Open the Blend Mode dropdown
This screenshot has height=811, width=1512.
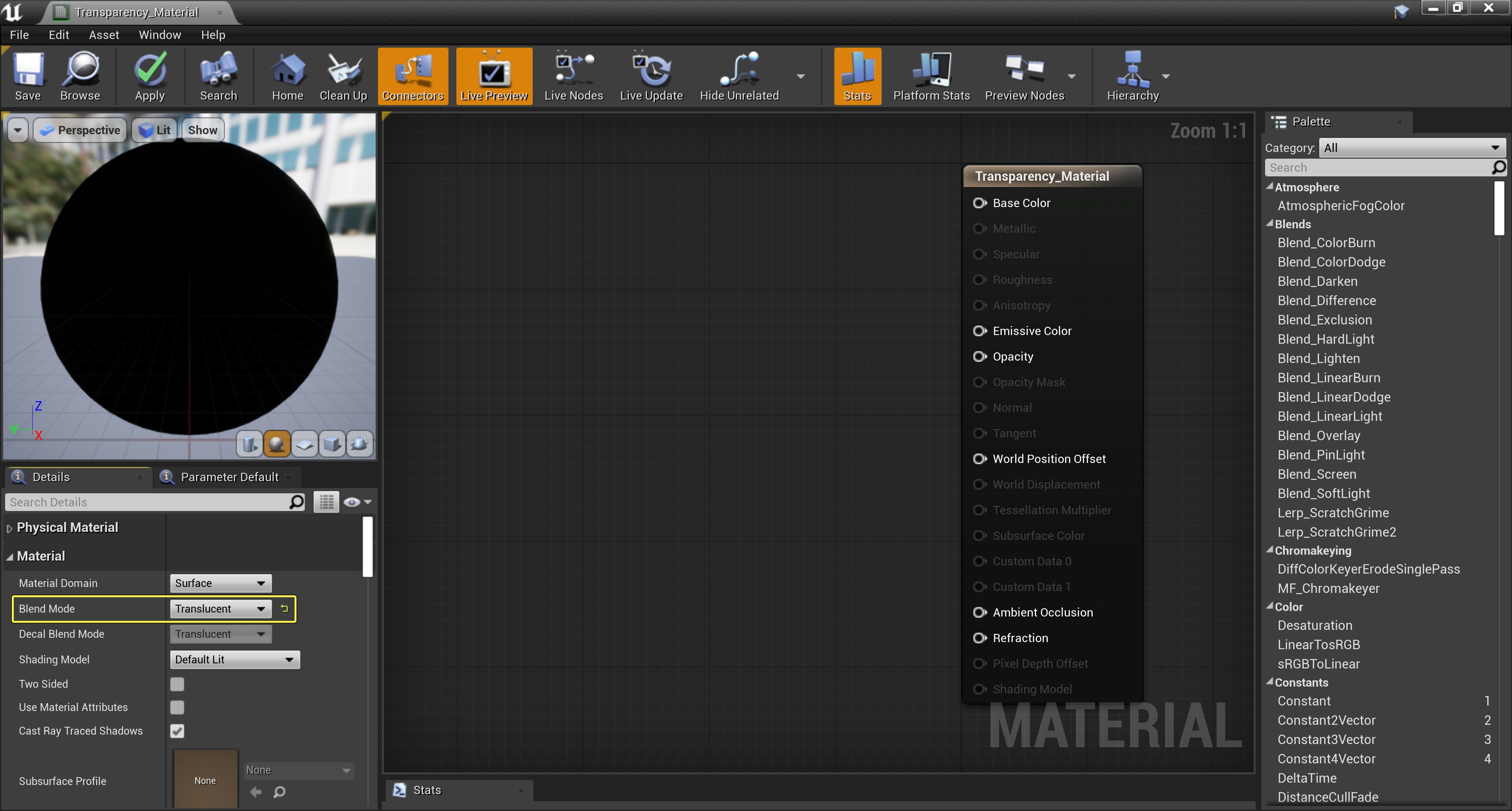tap(220, 609)
